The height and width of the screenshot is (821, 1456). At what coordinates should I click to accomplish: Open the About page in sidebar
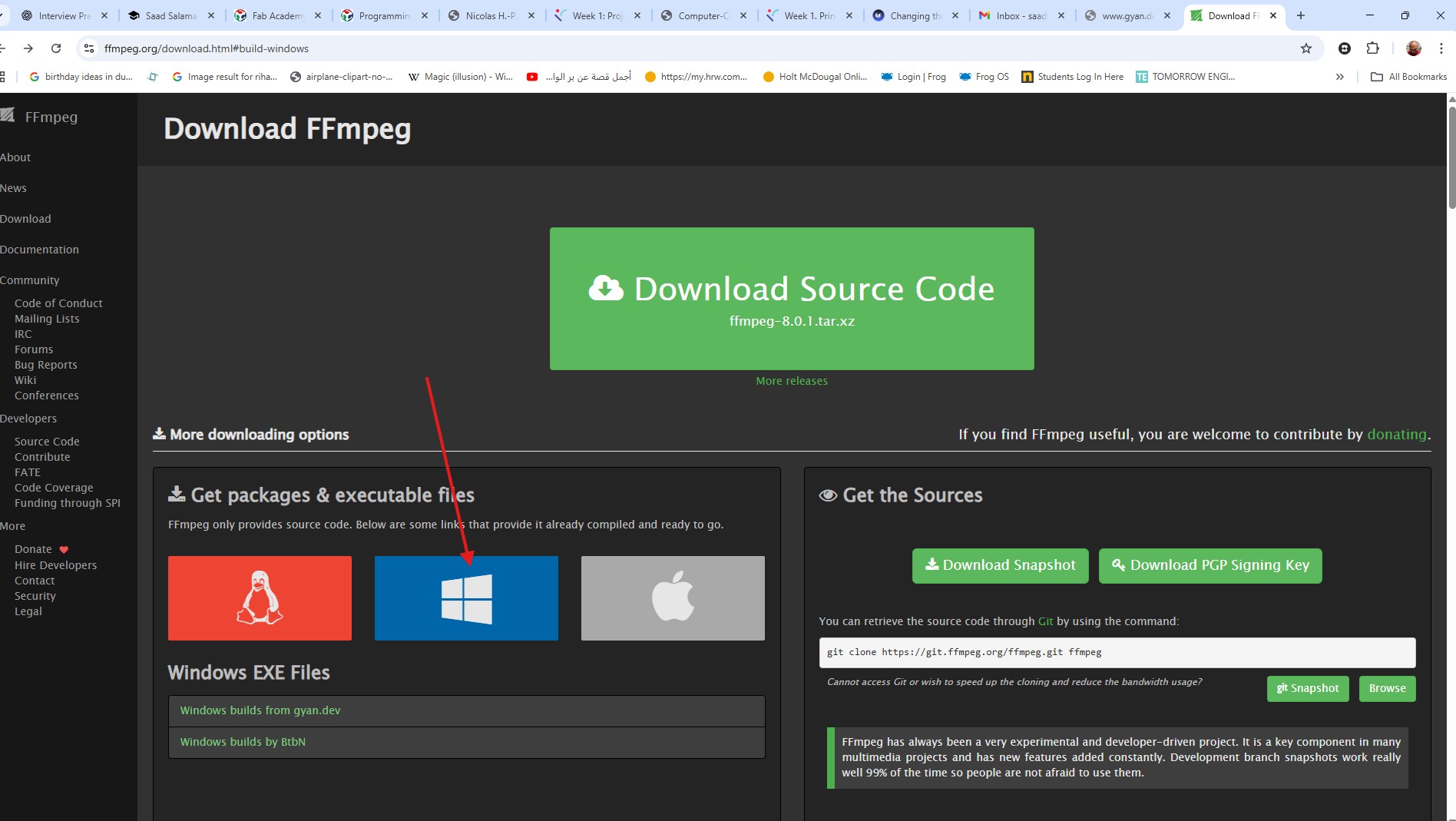point(15,157)
